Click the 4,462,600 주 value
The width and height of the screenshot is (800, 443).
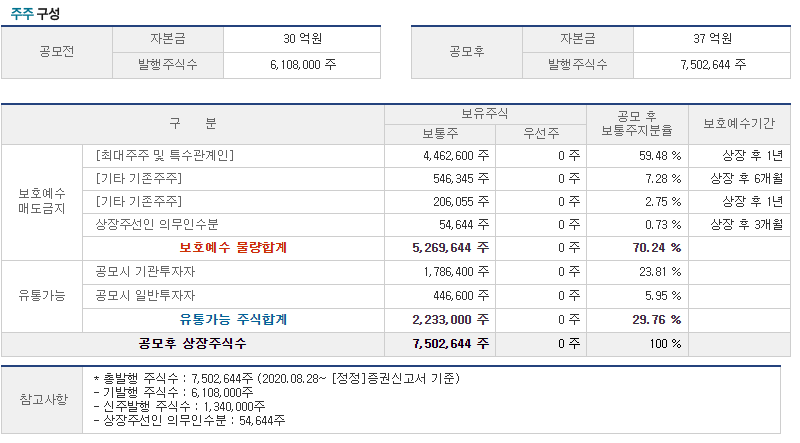click(x=456, y=156)
